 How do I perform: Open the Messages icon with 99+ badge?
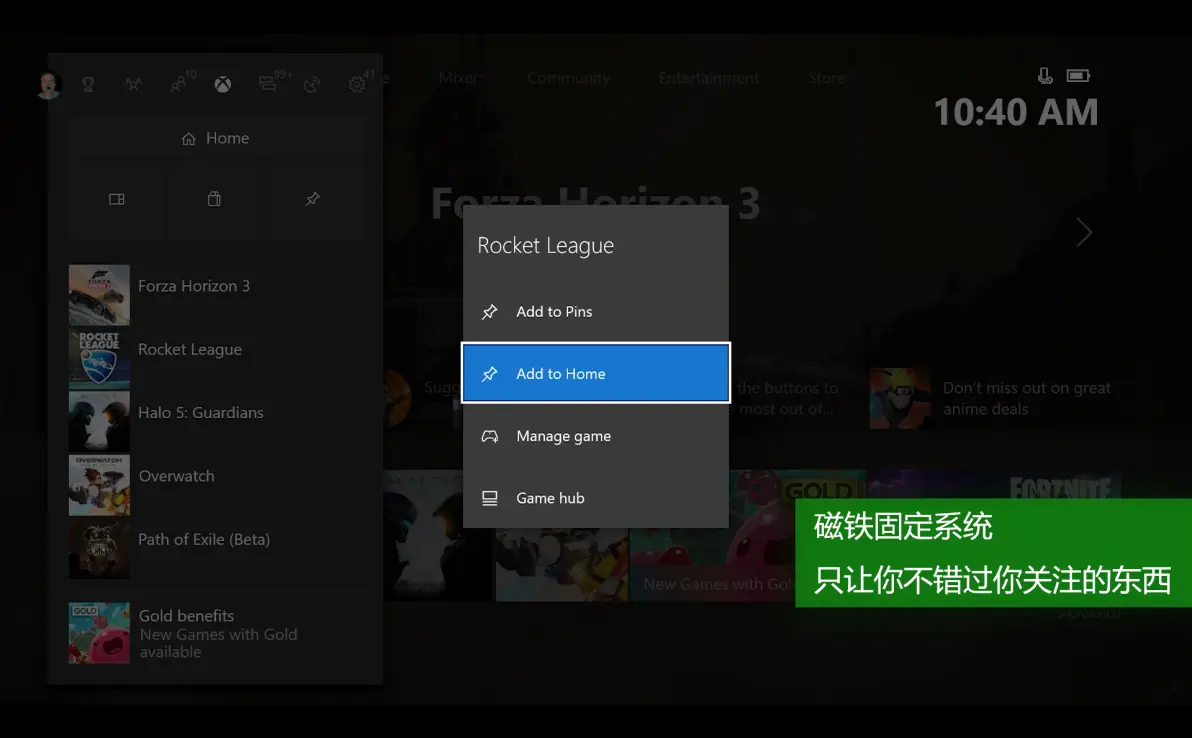click(x=271, y=82)
